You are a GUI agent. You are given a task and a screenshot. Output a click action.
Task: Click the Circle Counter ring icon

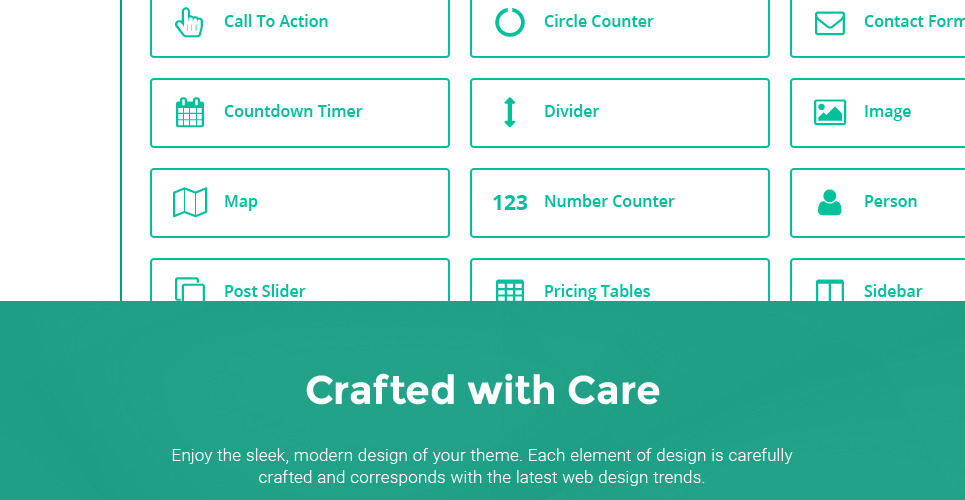510,22
